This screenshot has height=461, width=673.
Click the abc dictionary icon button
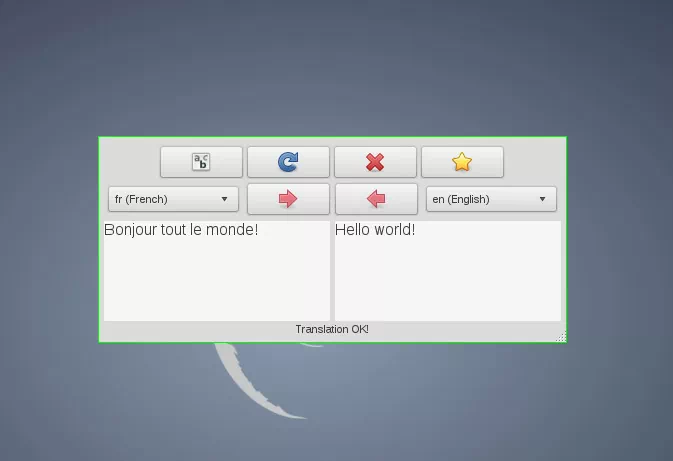point(201,162)
